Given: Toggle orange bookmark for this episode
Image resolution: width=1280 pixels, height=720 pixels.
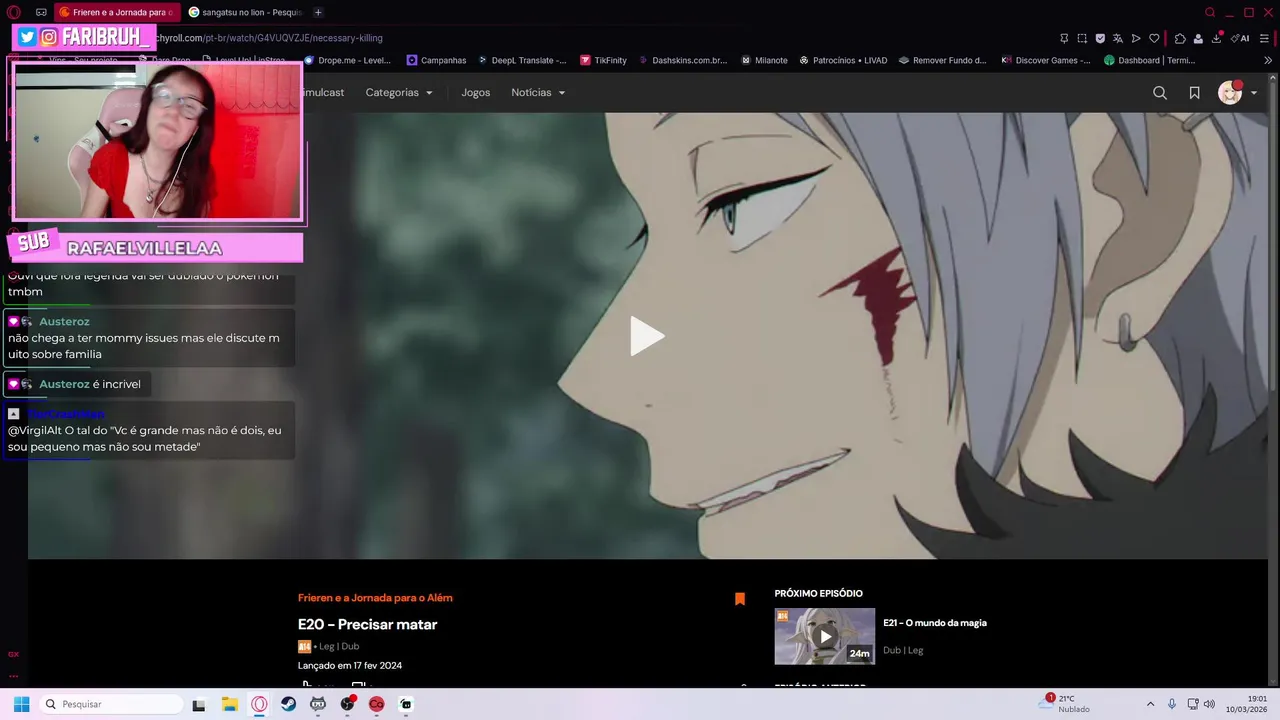Looking at the screenshot, I should point(740,599).
